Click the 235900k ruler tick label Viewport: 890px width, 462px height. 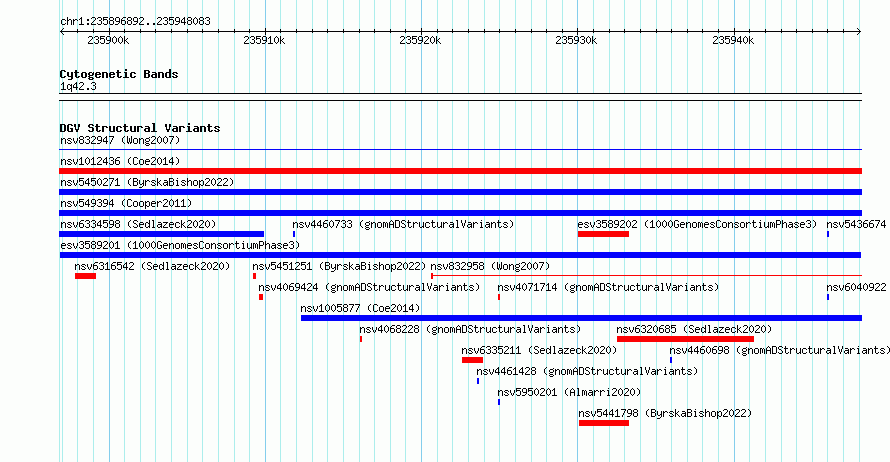pos(108,40)
